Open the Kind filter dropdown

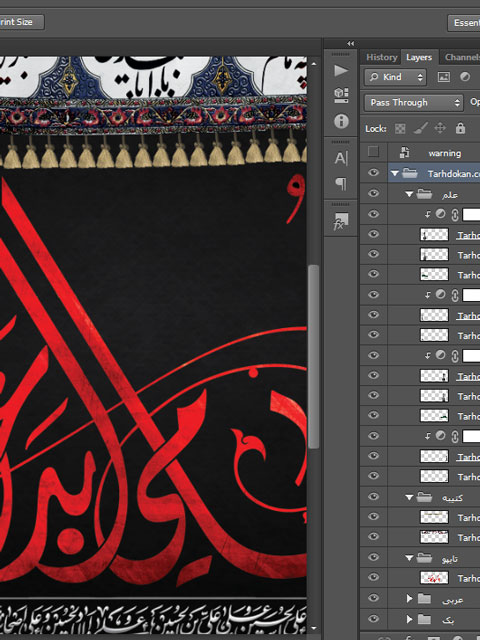(x=395, y=77)
